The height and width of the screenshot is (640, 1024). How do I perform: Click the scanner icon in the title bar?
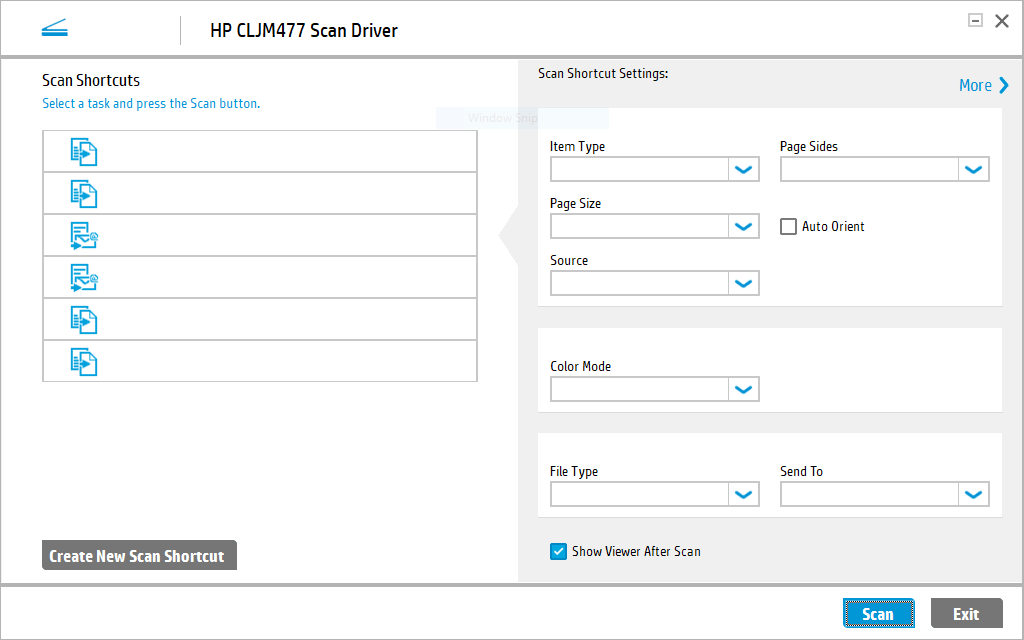(55, 27)
